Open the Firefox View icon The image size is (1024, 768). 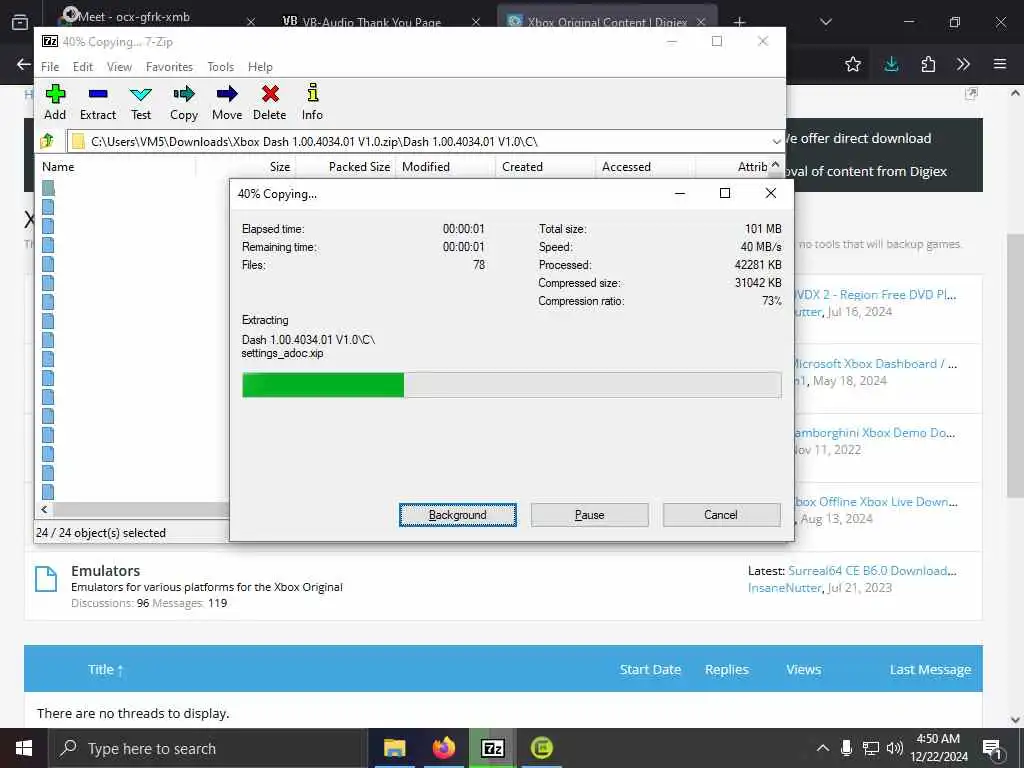point(20,22)
